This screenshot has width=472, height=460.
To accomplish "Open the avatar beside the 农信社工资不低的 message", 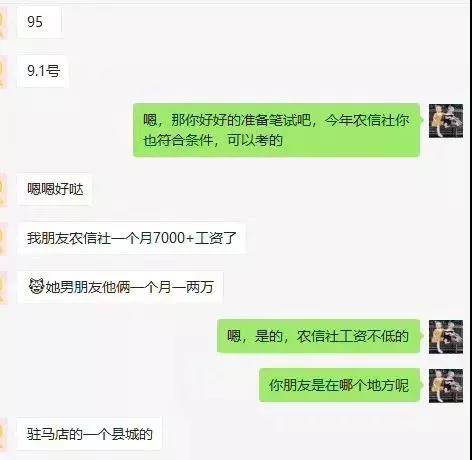I will pos(446,337).
